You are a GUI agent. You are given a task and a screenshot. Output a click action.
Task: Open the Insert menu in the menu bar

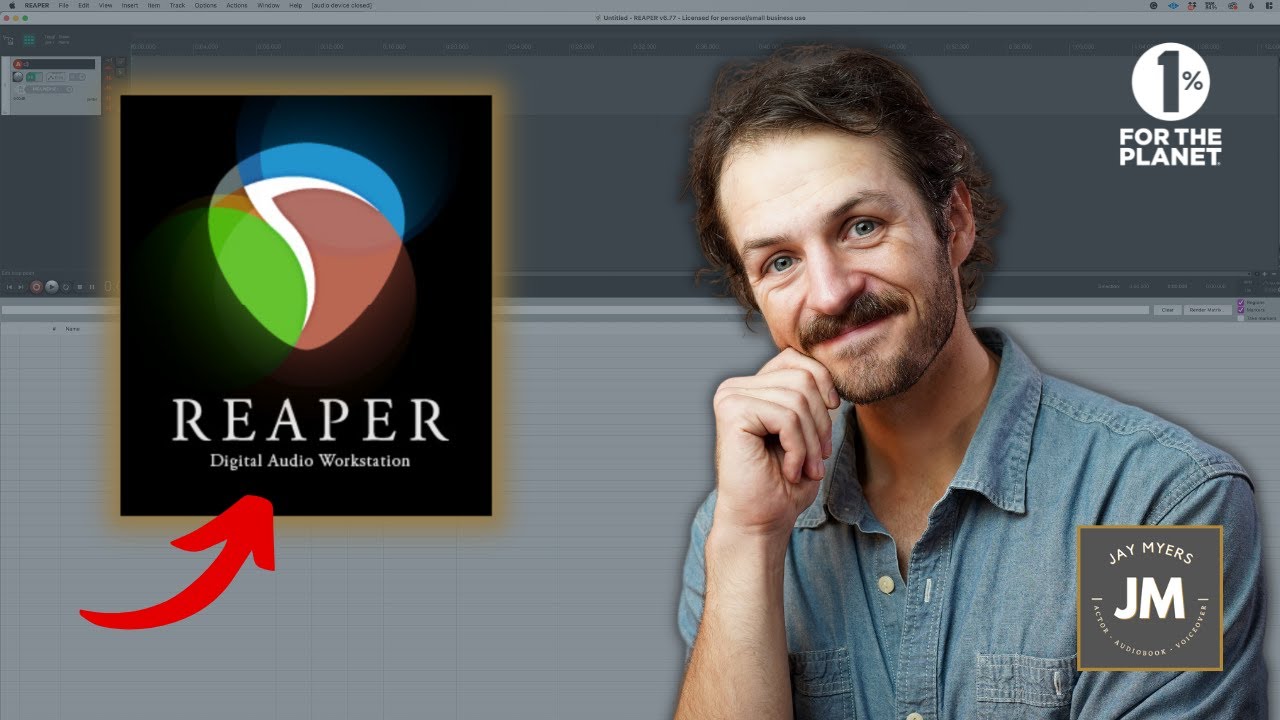pyautogui.click(x=128, y=5)
